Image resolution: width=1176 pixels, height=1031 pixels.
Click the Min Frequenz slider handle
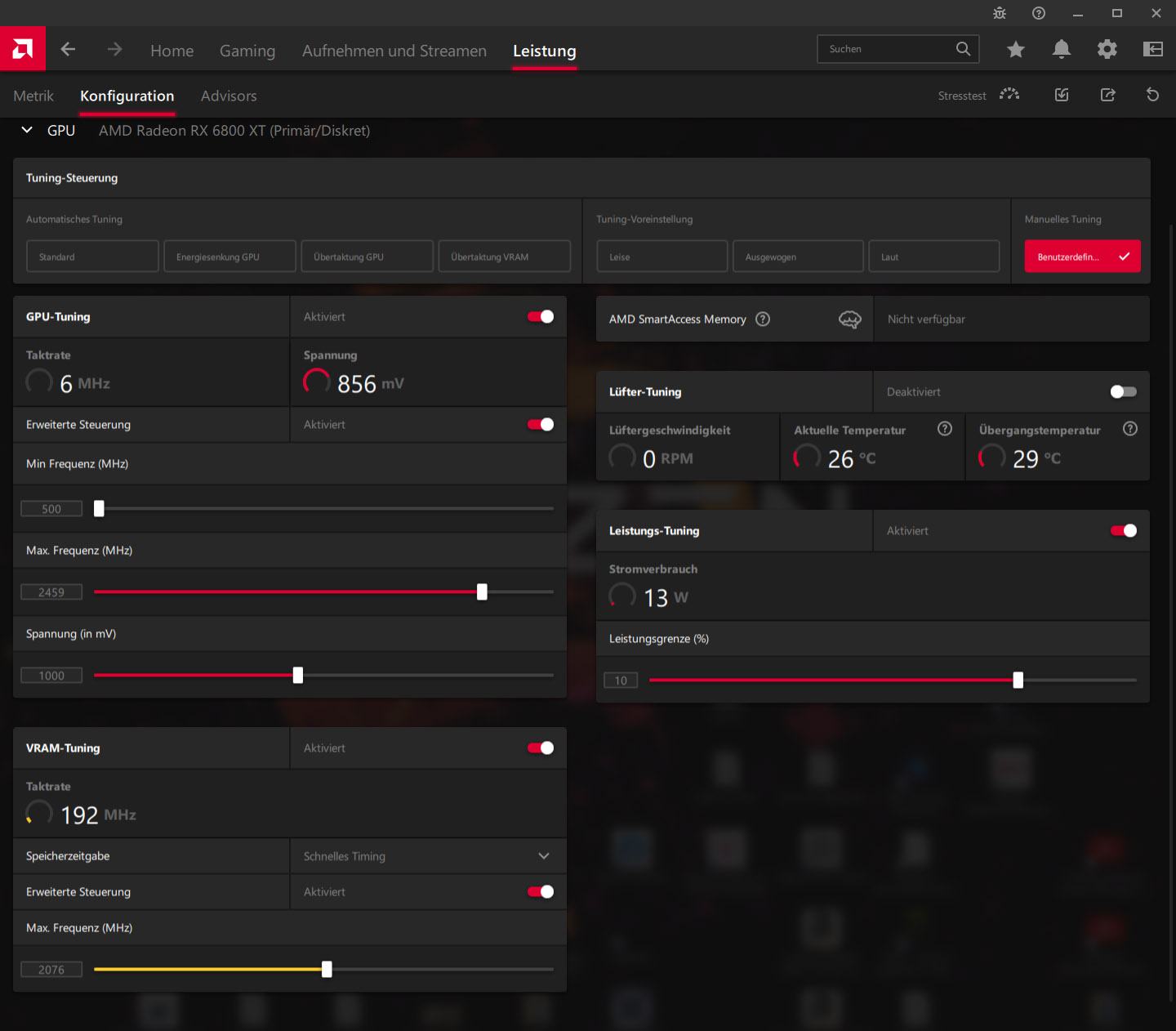coord(99,509)
